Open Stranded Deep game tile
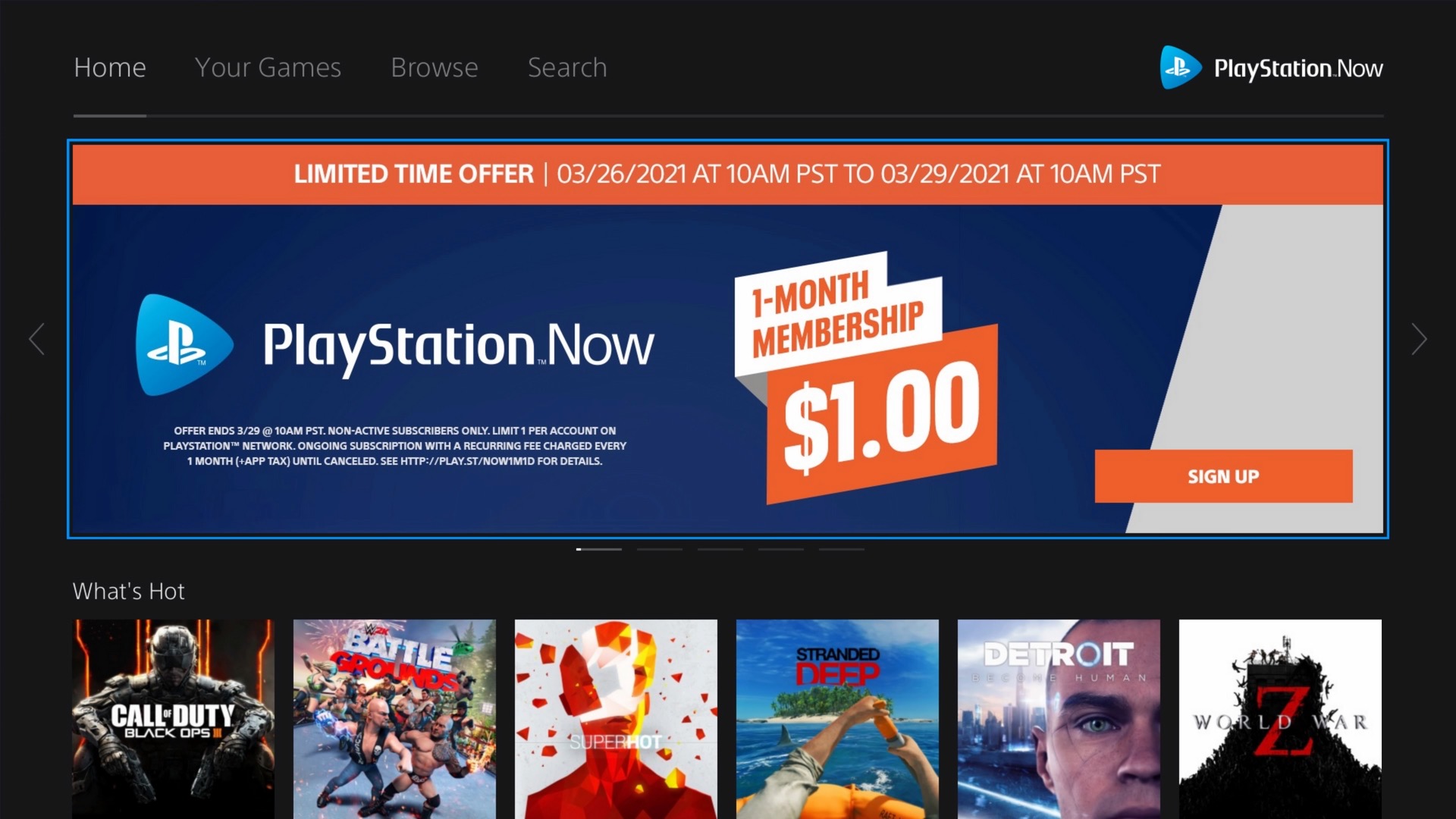This screenshot has width=1456, height=819. [x=837, y=719]
